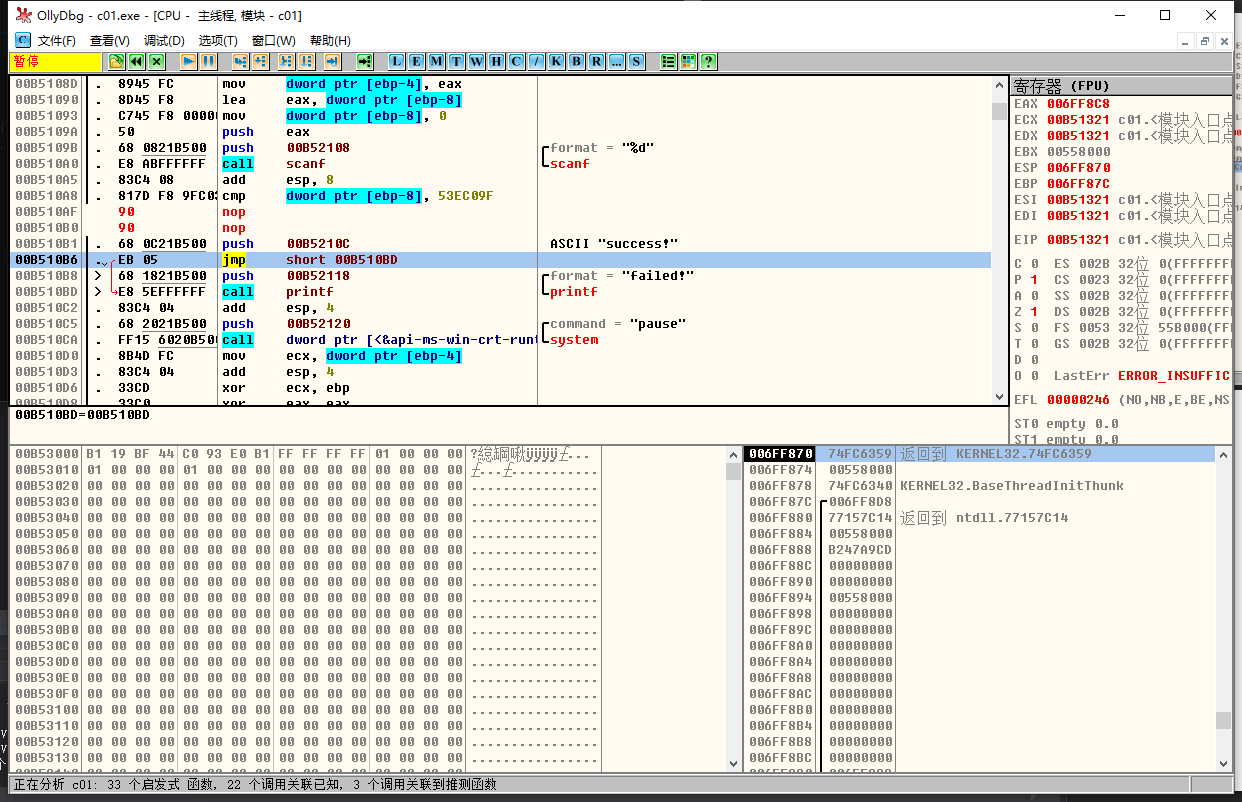Click disassembly pane scroll up arrow
Viewport: 1242px width, 802px height.
(999, 84)
